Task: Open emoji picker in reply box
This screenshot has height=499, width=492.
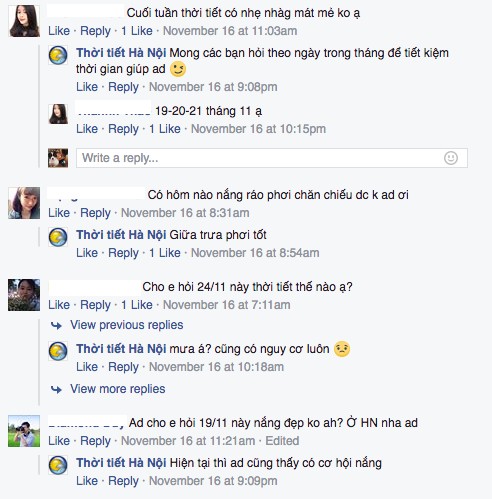Action: 451,158
